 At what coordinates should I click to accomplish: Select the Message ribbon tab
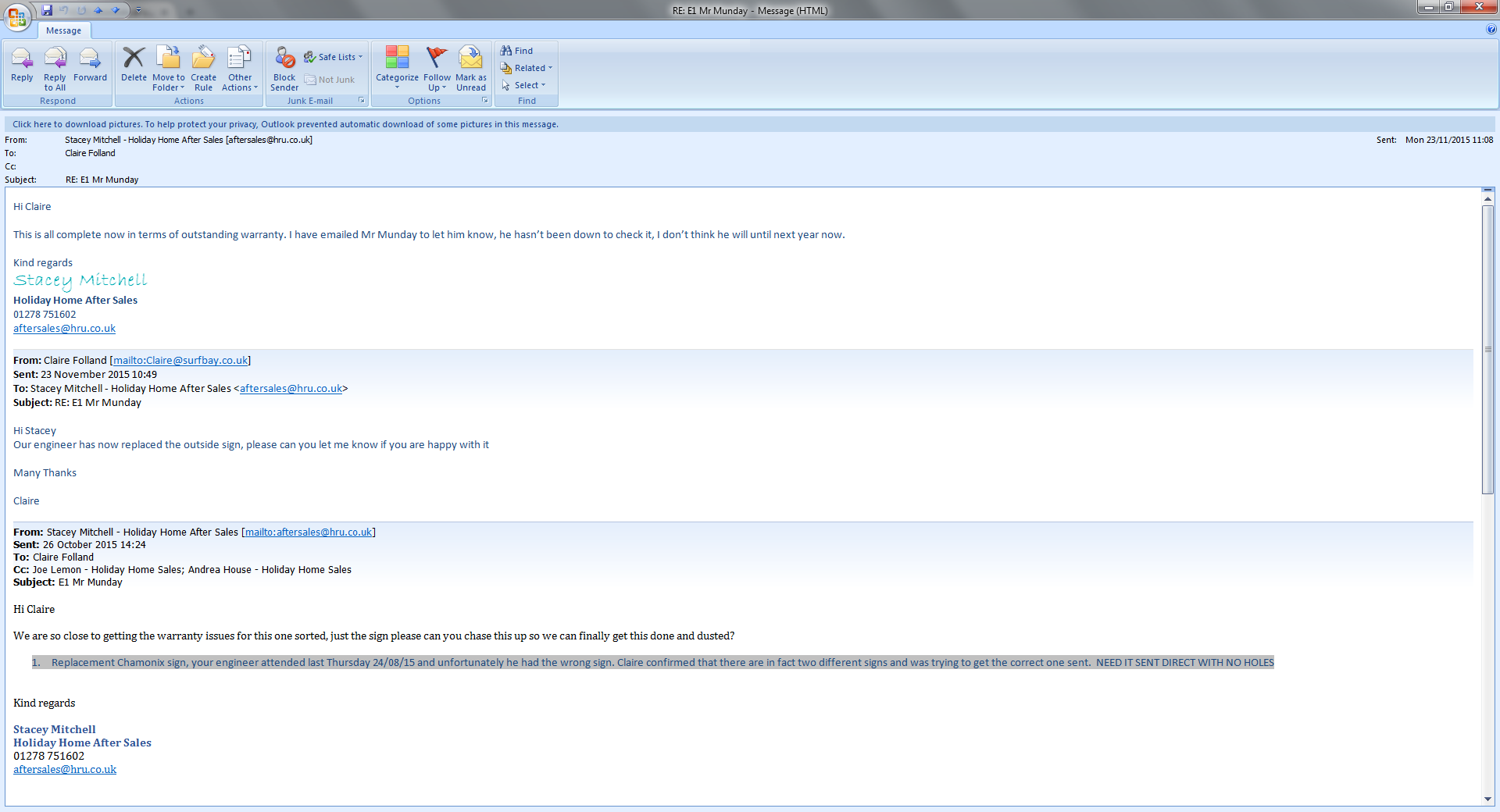[x=63, y=30]
